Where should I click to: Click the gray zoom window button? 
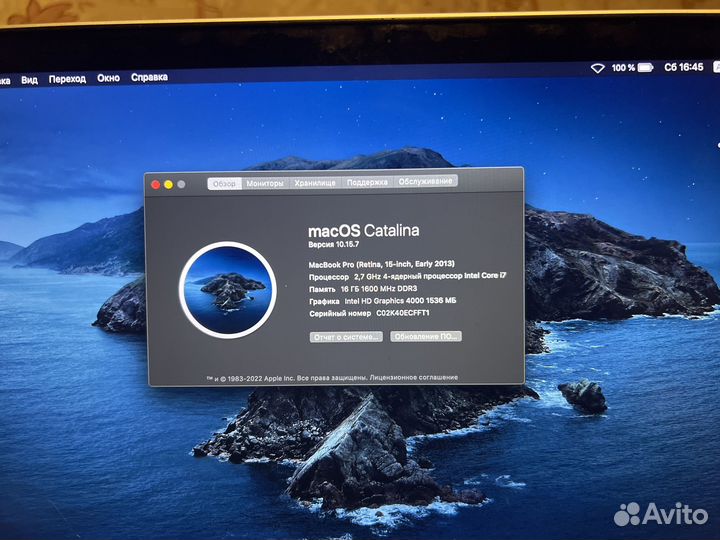click(181, 184)
